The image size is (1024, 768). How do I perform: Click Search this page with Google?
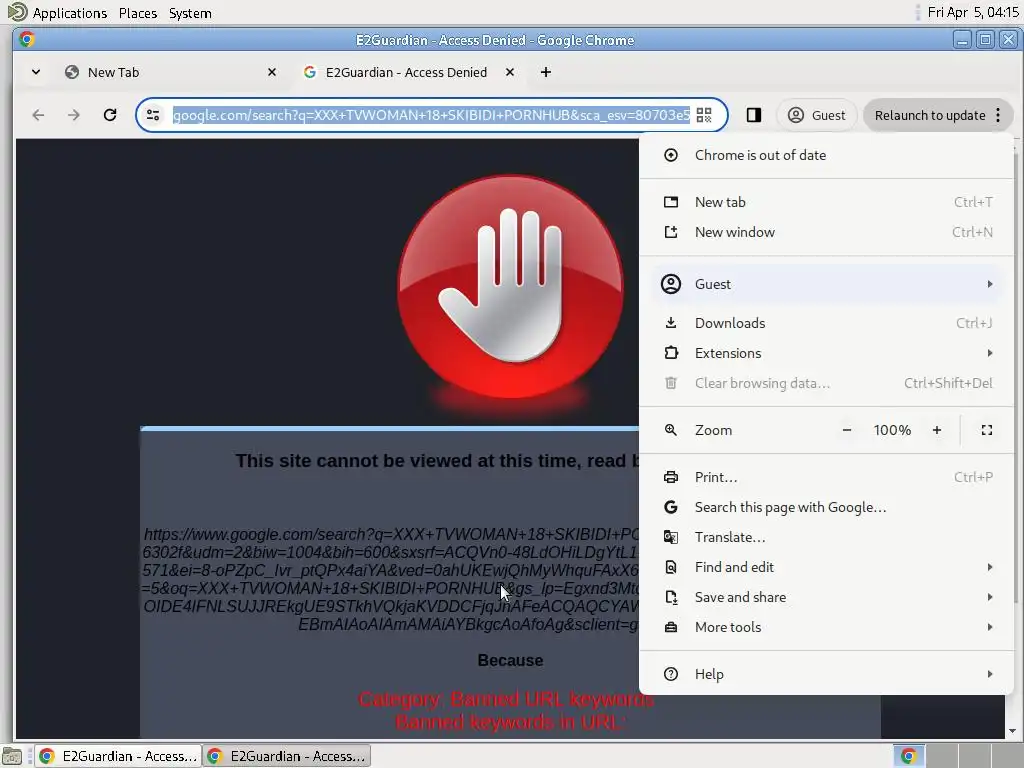(x=826, y=507)
